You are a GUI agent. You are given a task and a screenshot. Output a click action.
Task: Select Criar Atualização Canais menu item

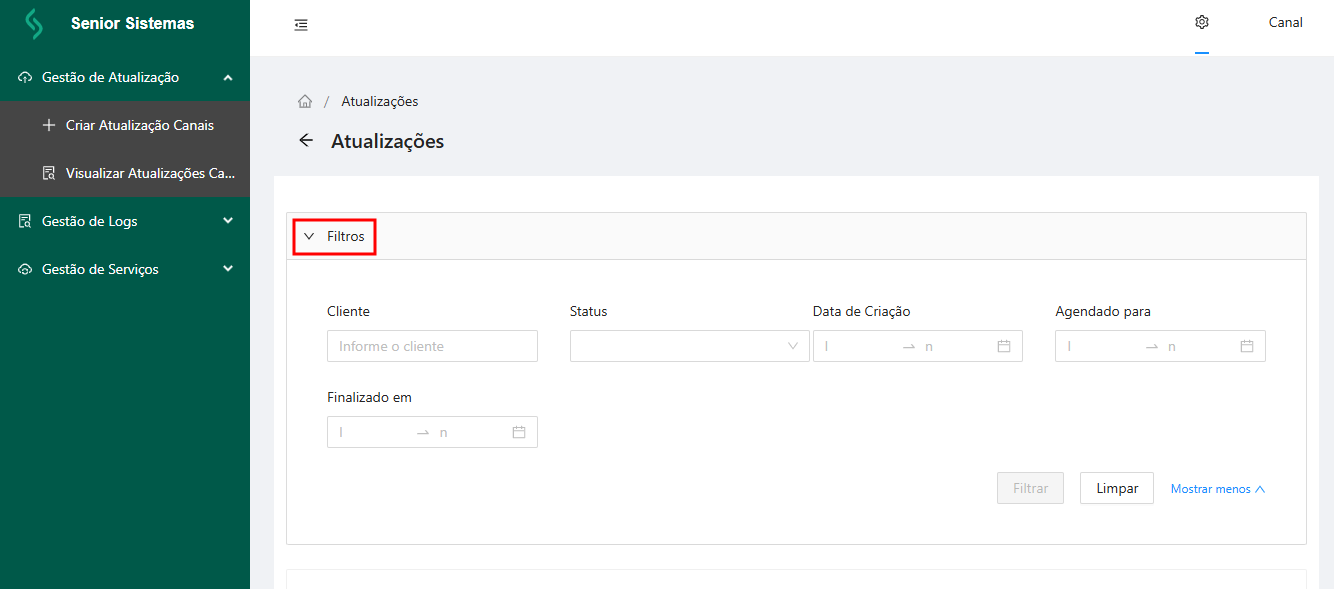click(139, 125)
